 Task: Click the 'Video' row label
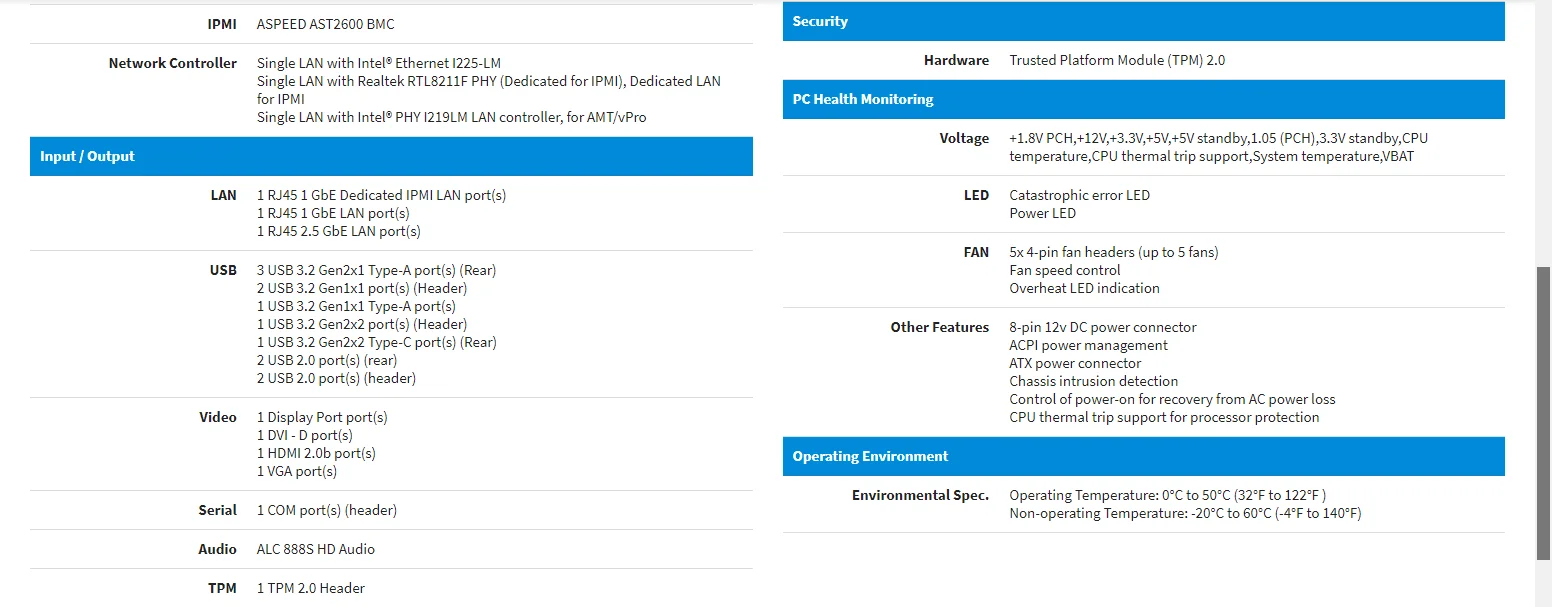coord(218,417)
